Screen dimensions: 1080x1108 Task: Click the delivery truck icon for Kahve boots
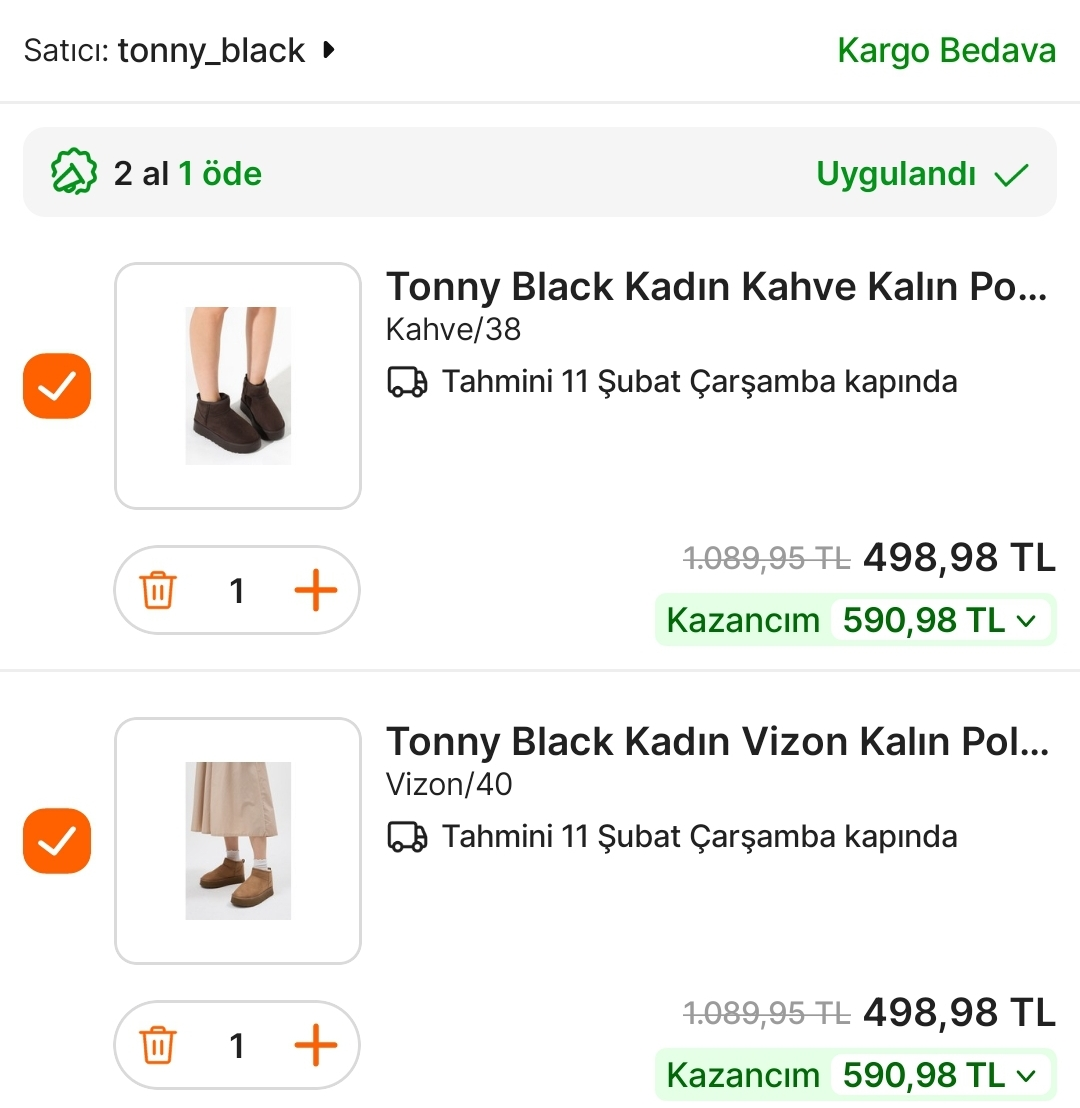(407, 382)
